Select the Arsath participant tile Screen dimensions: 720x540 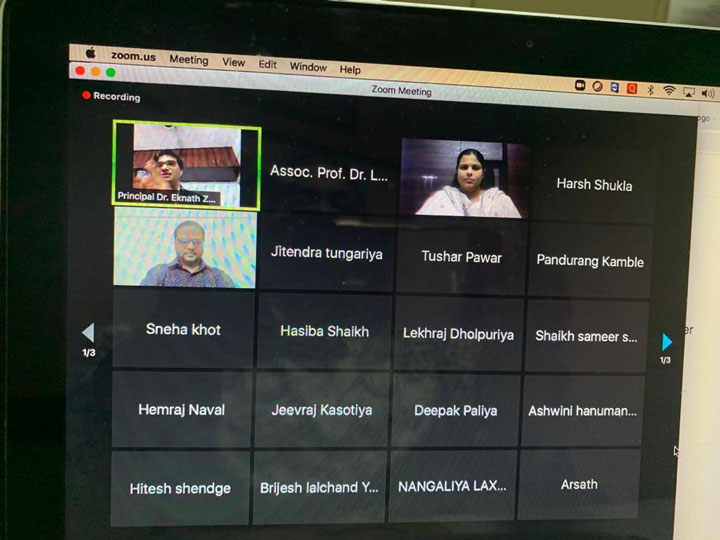tap(579, 484)
